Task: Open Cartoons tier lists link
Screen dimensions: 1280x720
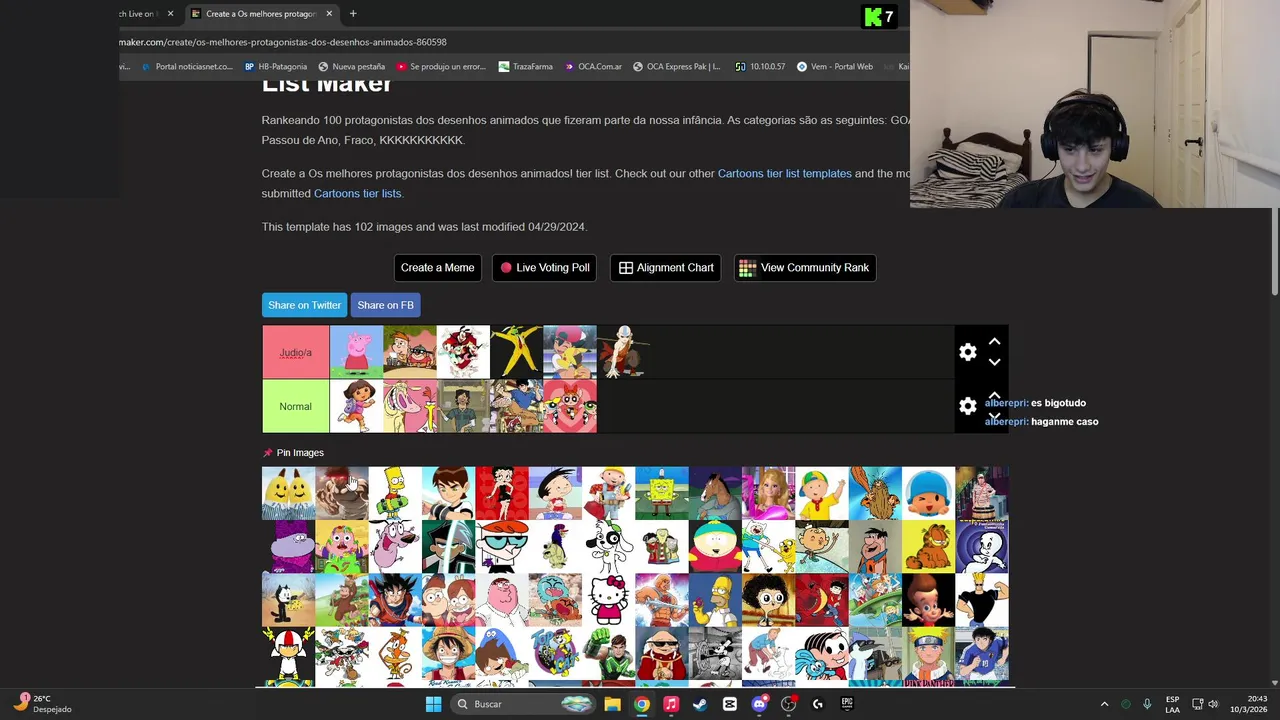Action: click(x=357, y=194)
